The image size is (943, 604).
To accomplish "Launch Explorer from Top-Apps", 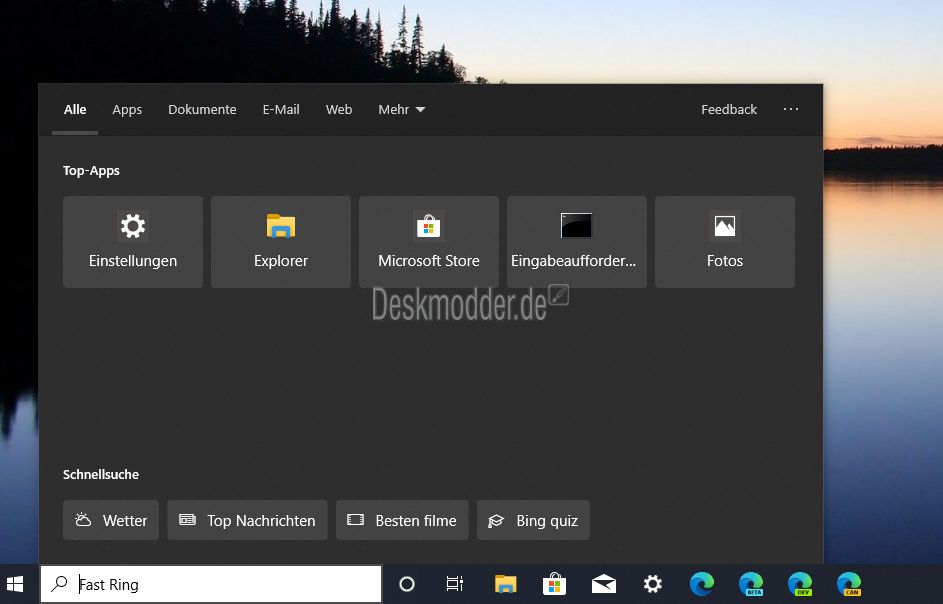I will point(280,242).
